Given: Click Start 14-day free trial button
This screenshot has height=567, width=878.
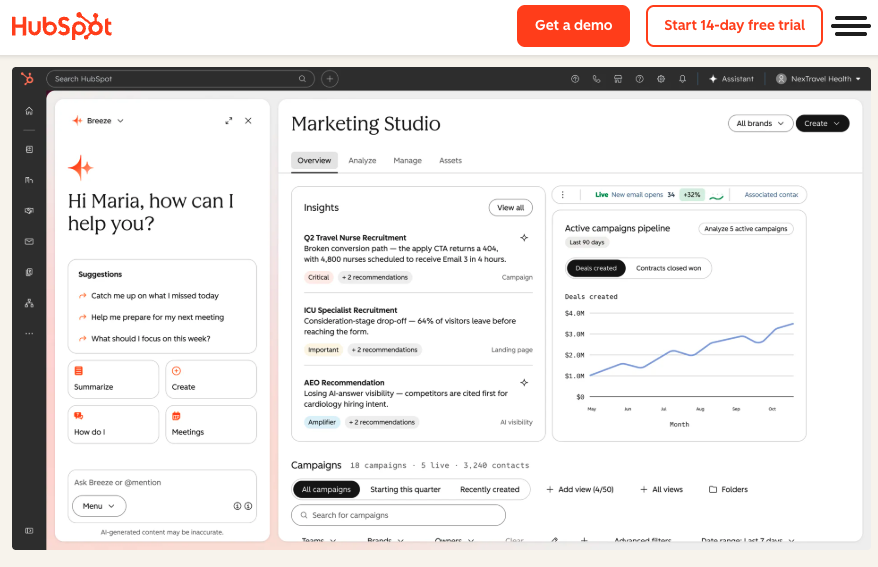Looking at the screenshot, I should pyautogui.click(x=734, y=26).
